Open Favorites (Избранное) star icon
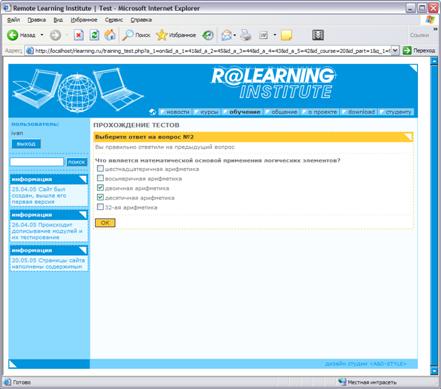This screenshot has height=389, width=441. 162,35
